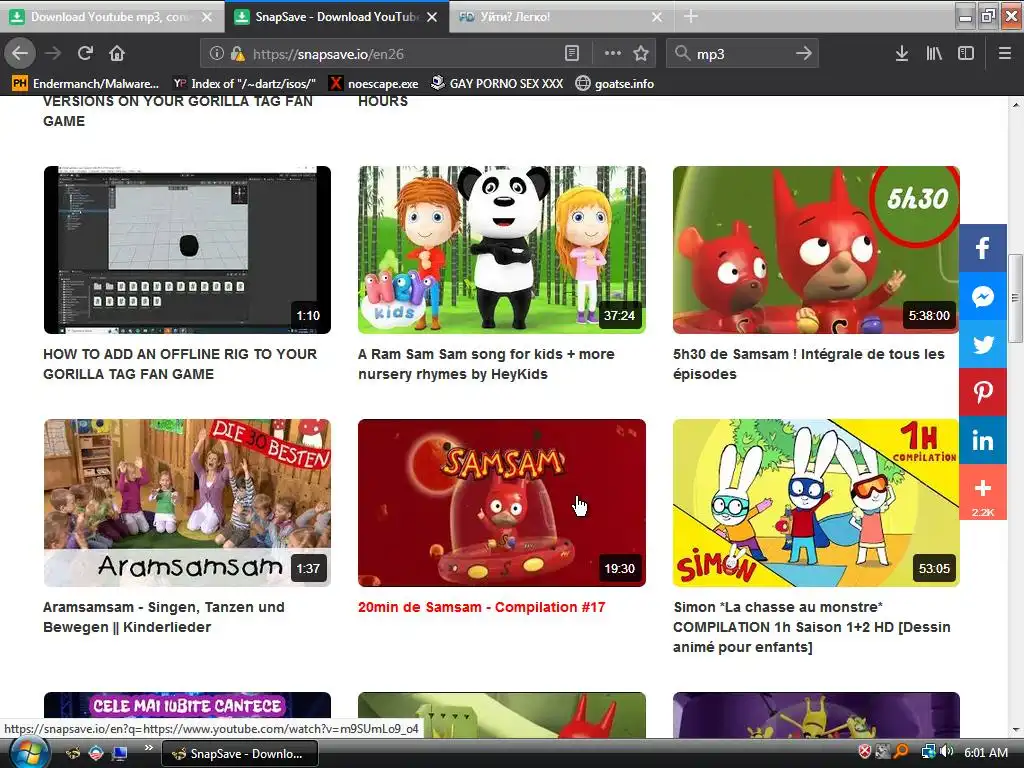Click the padlock security warning icon
This screenshot has height=768, width=1024.
coord(237,54)
